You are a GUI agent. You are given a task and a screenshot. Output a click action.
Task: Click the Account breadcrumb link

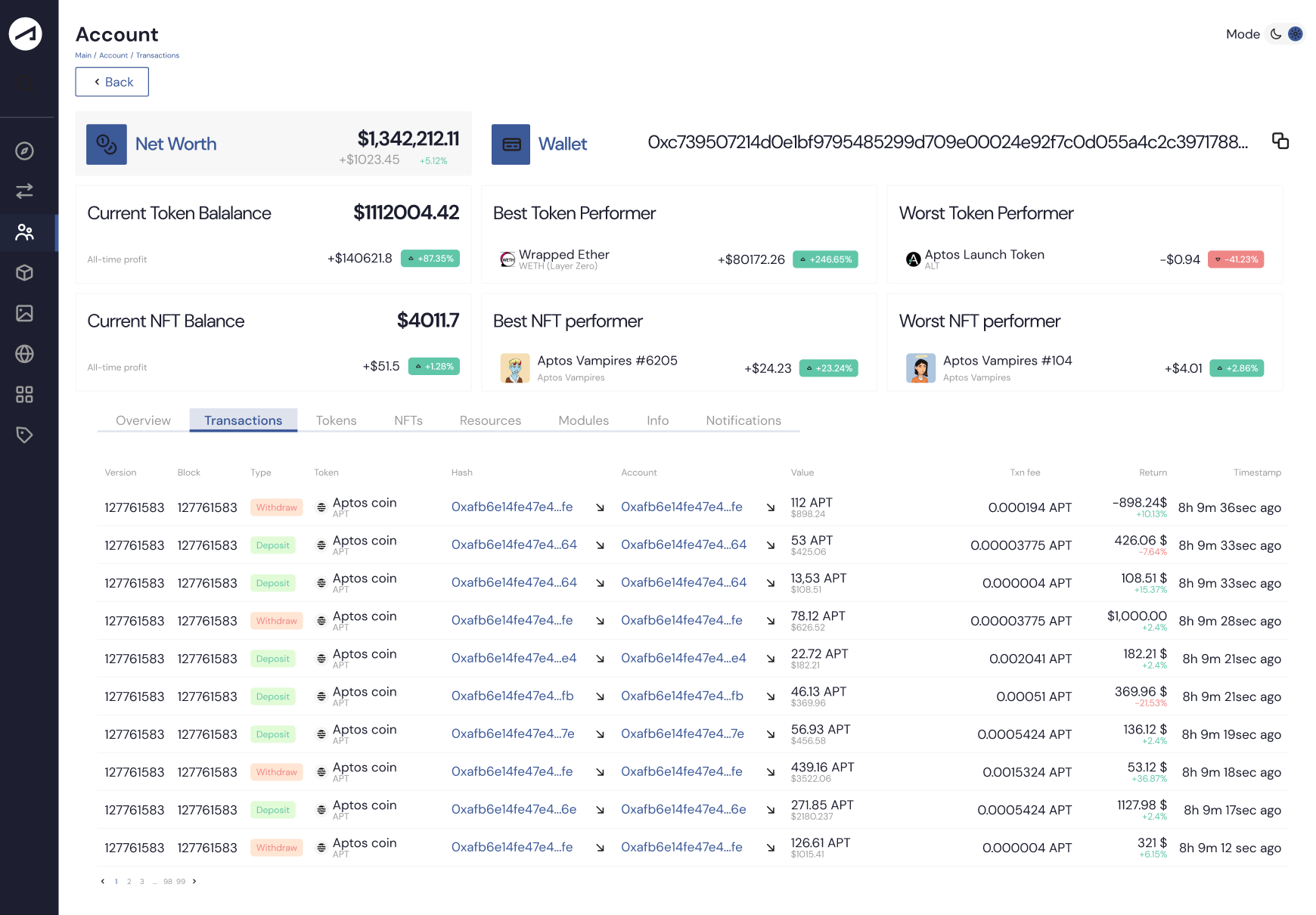(113, 55)
